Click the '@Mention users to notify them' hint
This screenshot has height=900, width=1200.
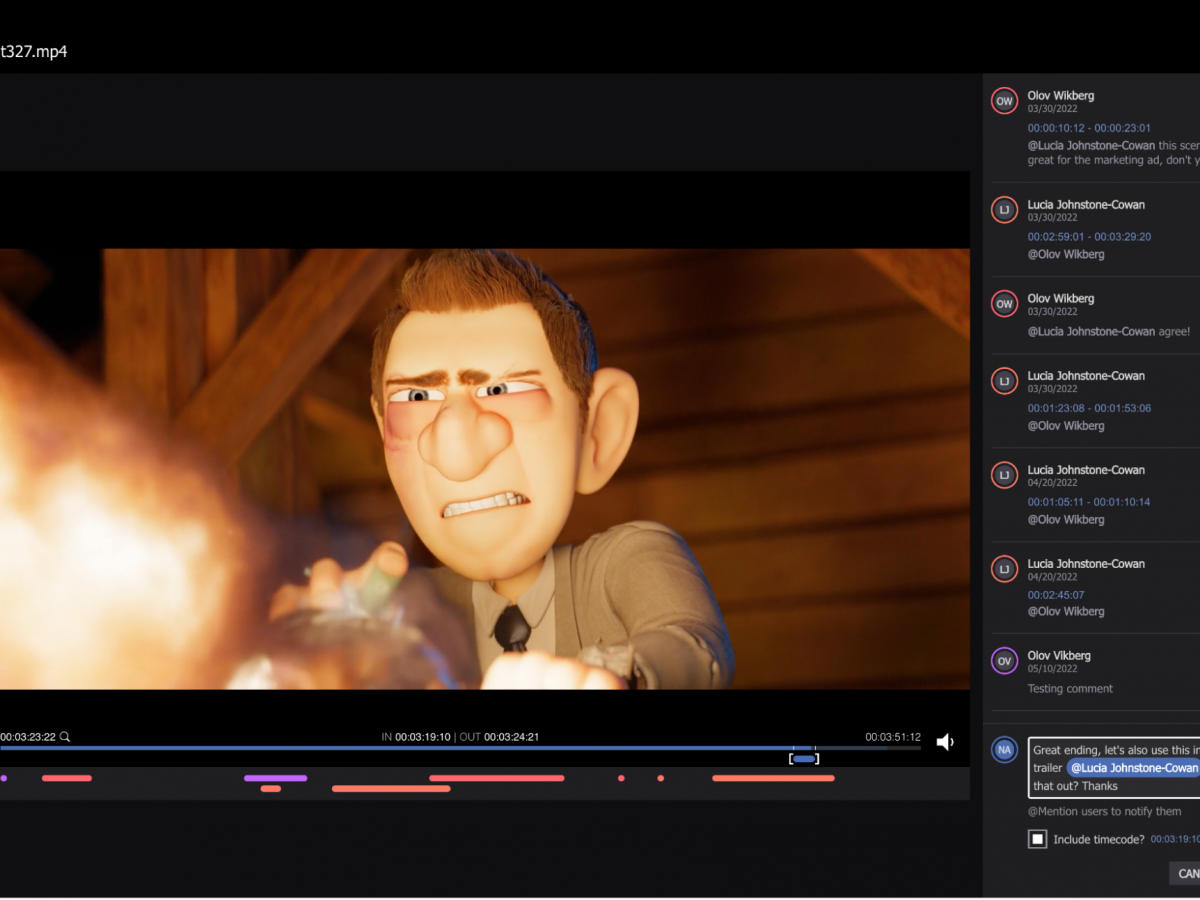pyautogui.click(x=1105, y=812)
